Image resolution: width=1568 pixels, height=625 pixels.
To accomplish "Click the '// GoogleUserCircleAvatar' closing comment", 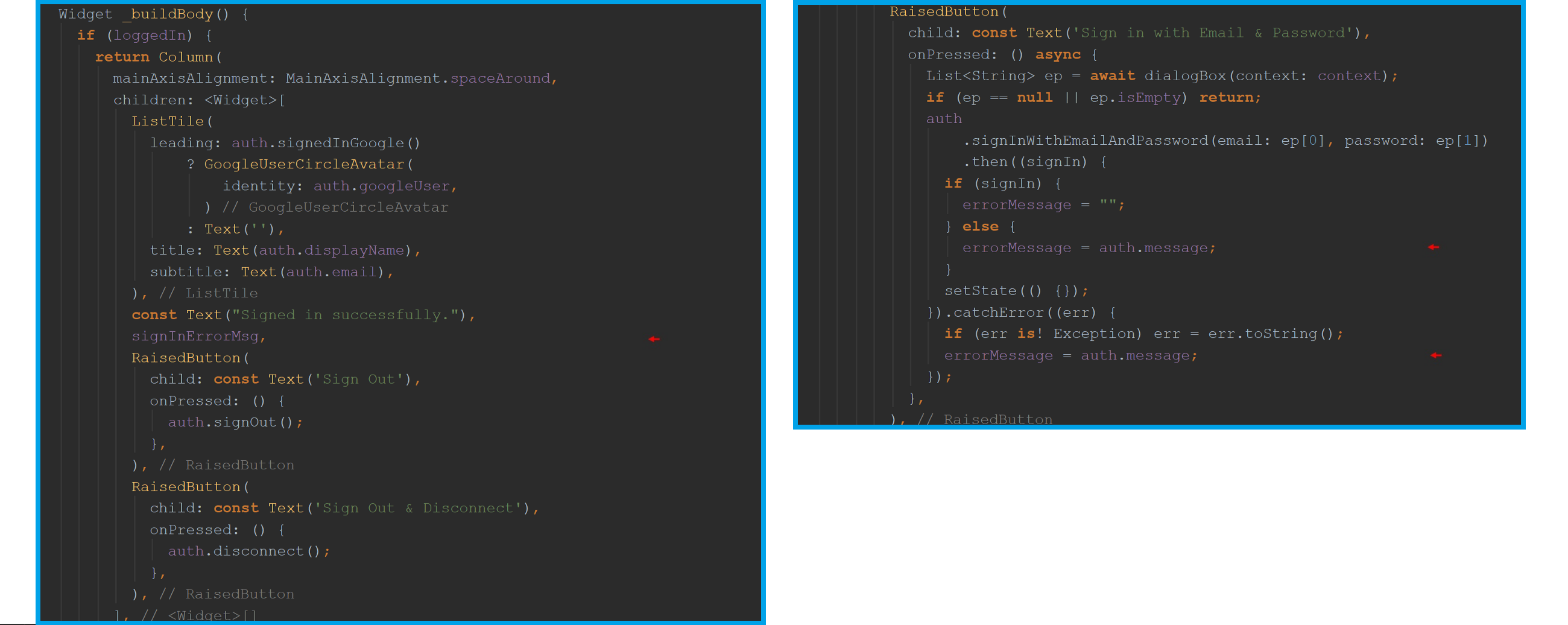I will pyautogui.click(x=335, y=207).
